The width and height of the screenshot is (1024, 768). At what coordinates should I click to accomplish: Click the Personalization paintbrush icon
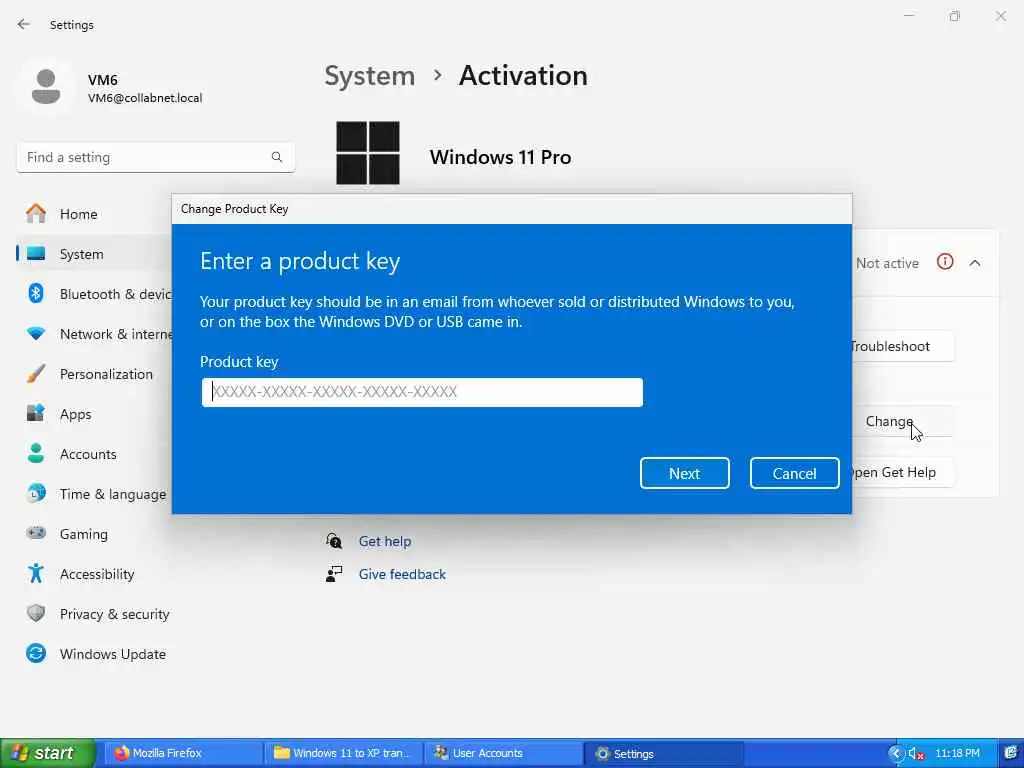[x=36, y=374]
